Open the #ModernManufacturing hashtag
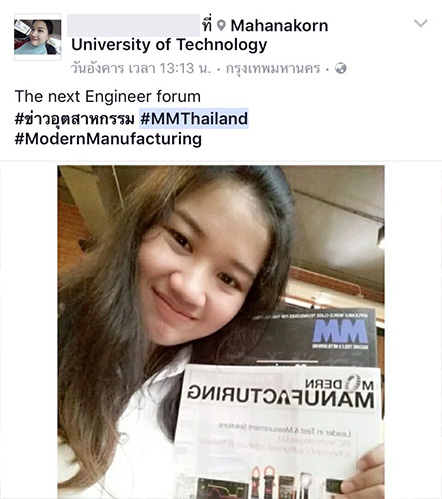The image size is (442, 499). pyautogui.click(x=108, y=139)
